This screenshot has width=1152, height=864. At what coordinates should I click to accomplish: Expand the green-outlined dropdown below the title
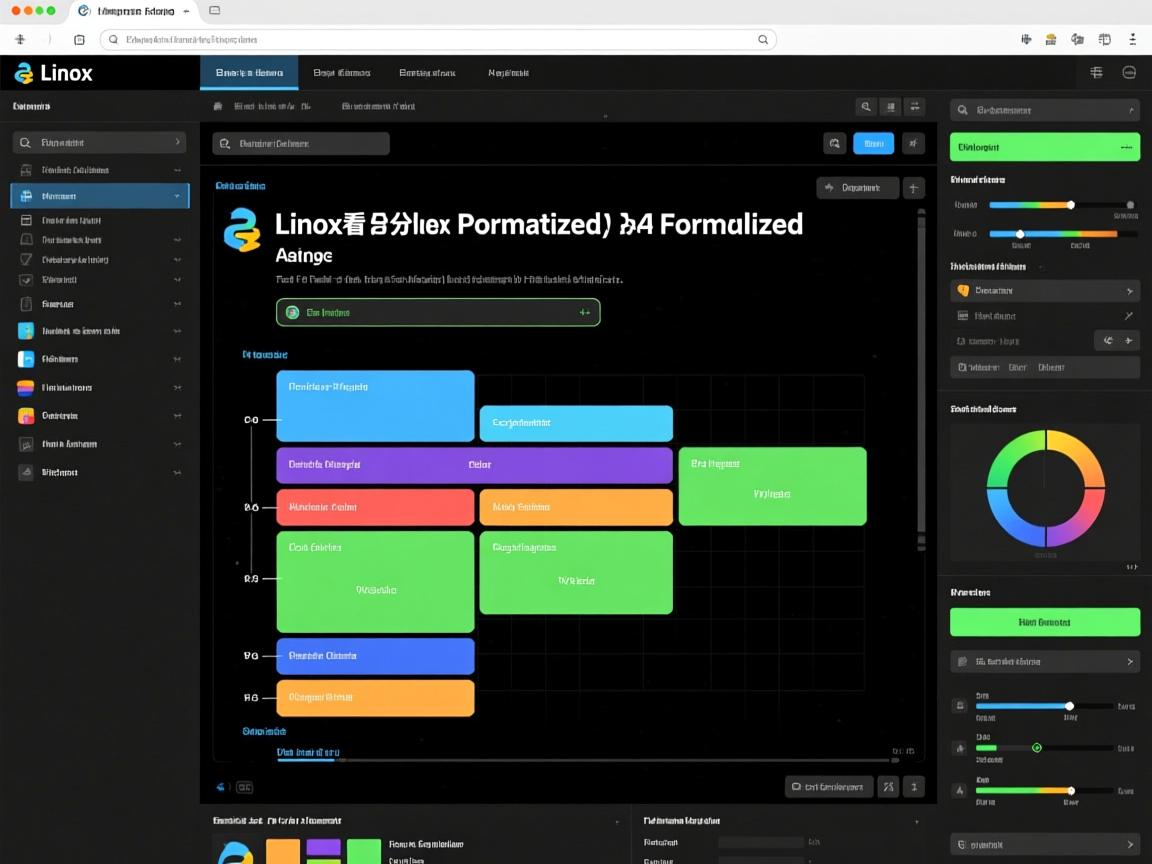585,313
